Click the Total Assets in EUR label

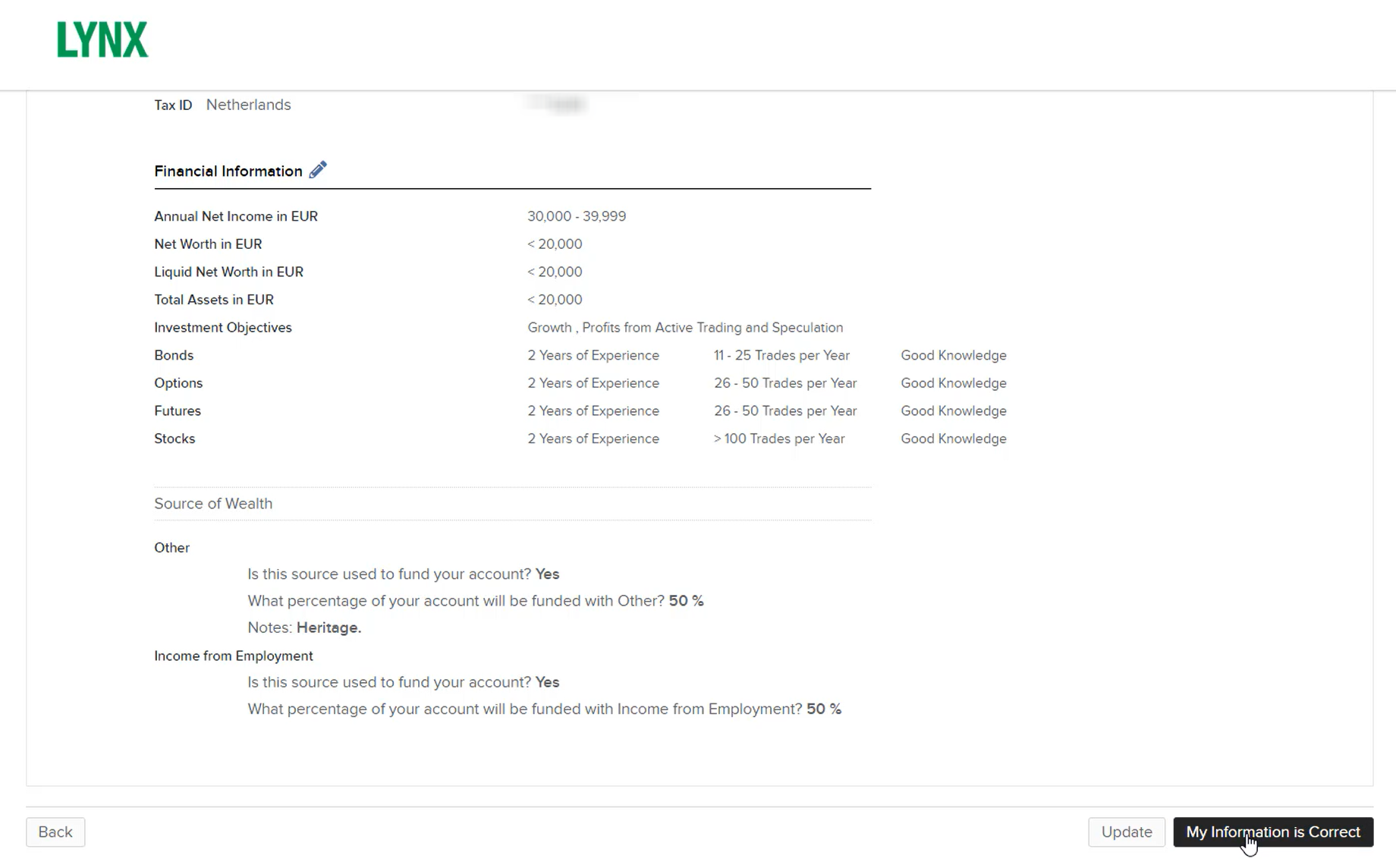214,300
